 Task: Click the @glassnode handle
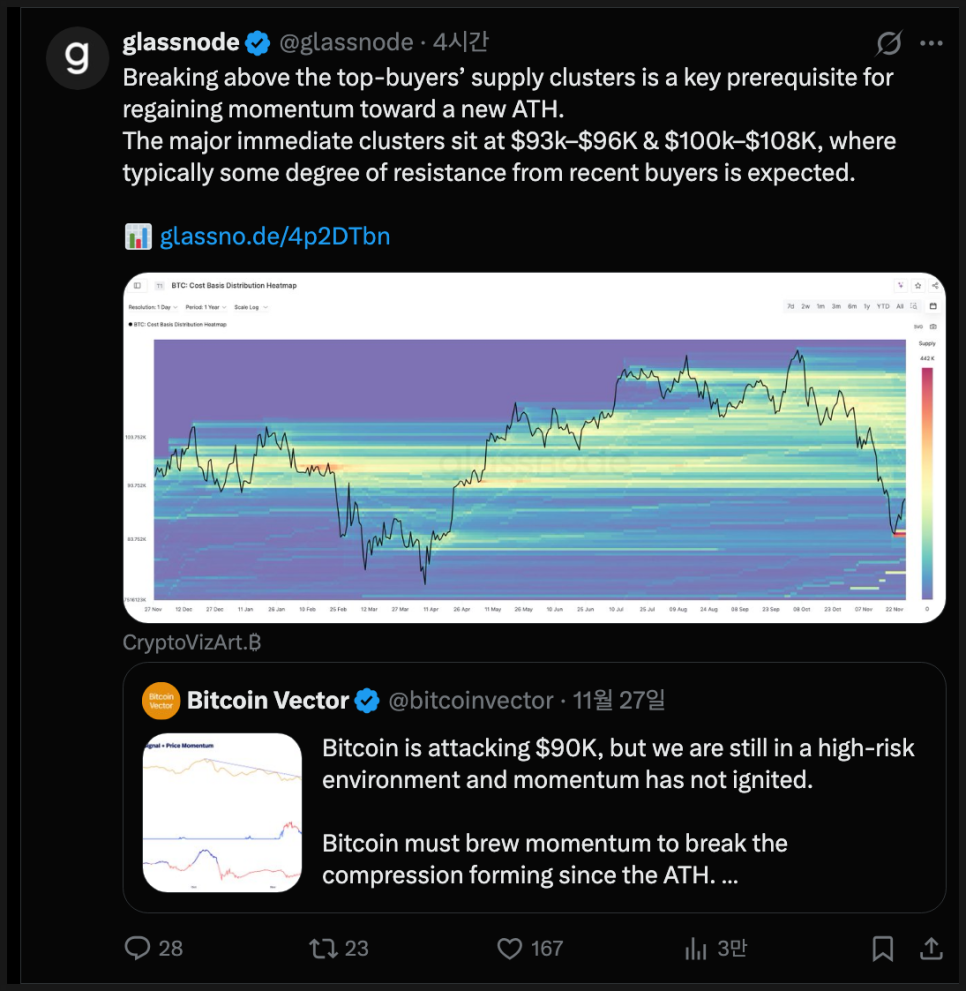pyautogui.click(x=345, y=42)
